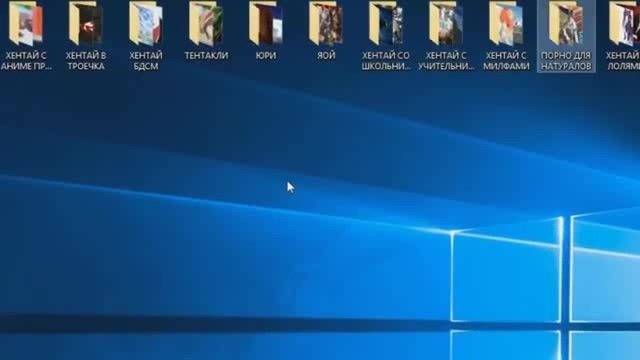640x360 pixels.
Task: Select the ЮРИ folder icon
Action: [x=266, y=23]
